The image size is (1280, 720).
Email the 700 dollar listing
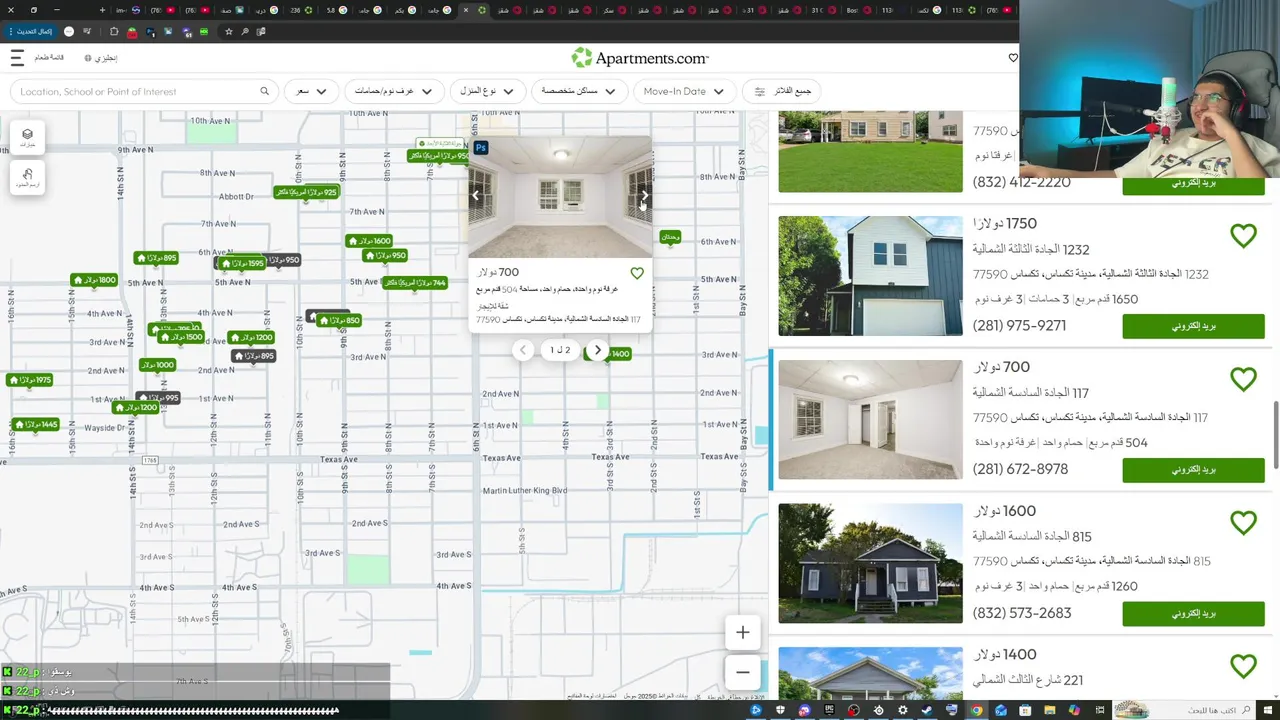click(1193, 470)
